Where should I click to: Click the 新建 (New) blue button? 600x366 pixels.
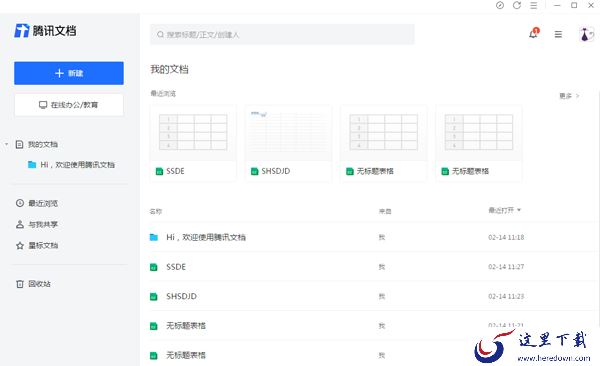coord(69,73)
